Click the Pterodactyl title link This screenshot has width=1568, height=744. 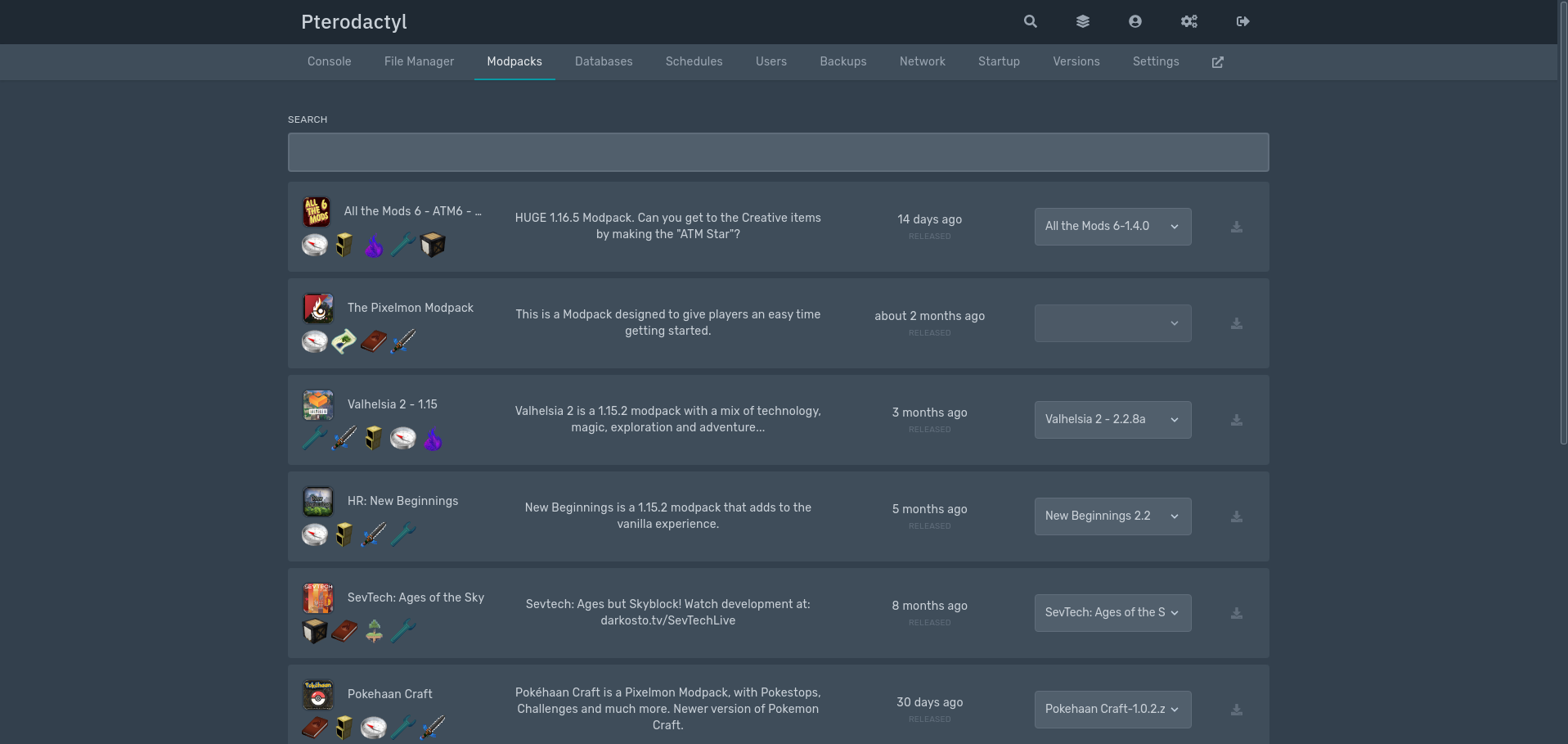[353, 22]
